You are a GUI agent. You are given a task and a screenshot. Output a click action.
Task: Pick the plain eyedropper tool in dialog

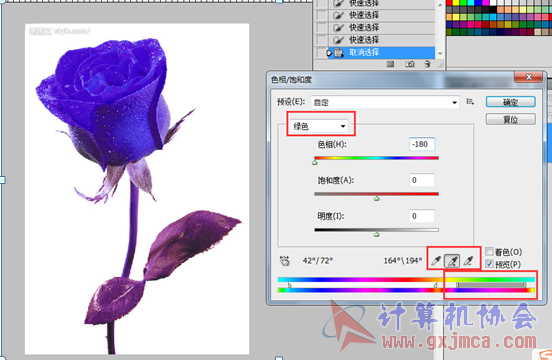tap(436, 261)
